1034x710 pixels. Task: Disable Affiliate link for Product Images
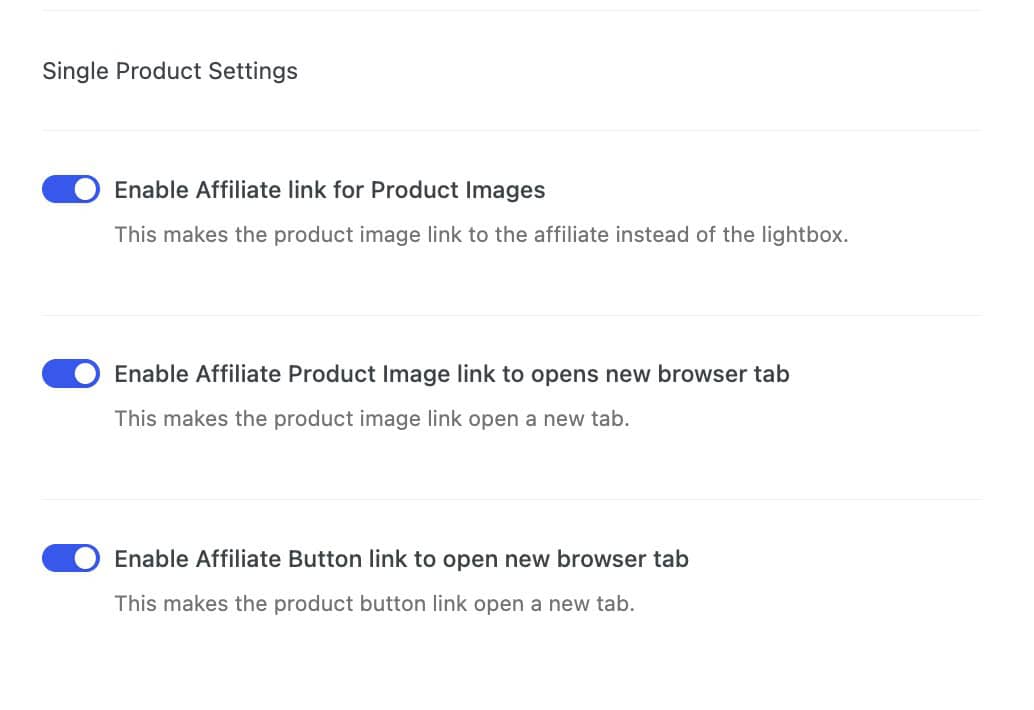[x=70, y=189]
